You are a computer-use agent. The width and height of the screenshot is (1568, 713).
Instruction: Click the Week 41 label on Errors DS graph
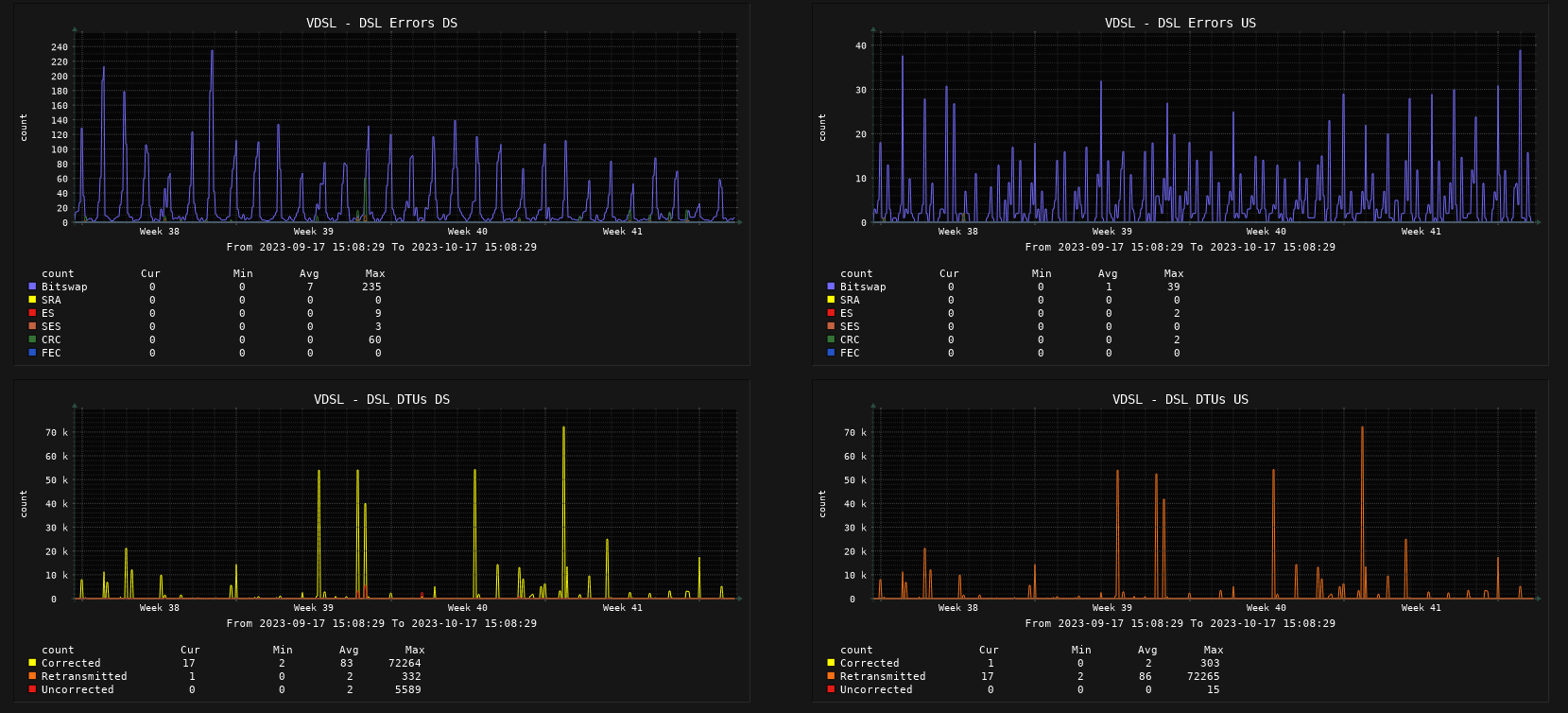click(623, 231)
